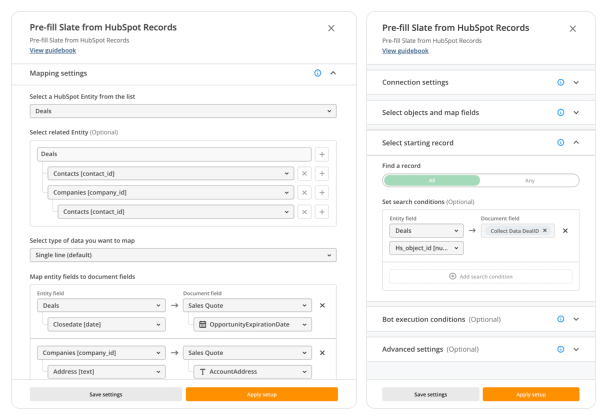Expand the Connection settings section
The width and height of the screenshot is (608, 420).
tap(576, 82)
